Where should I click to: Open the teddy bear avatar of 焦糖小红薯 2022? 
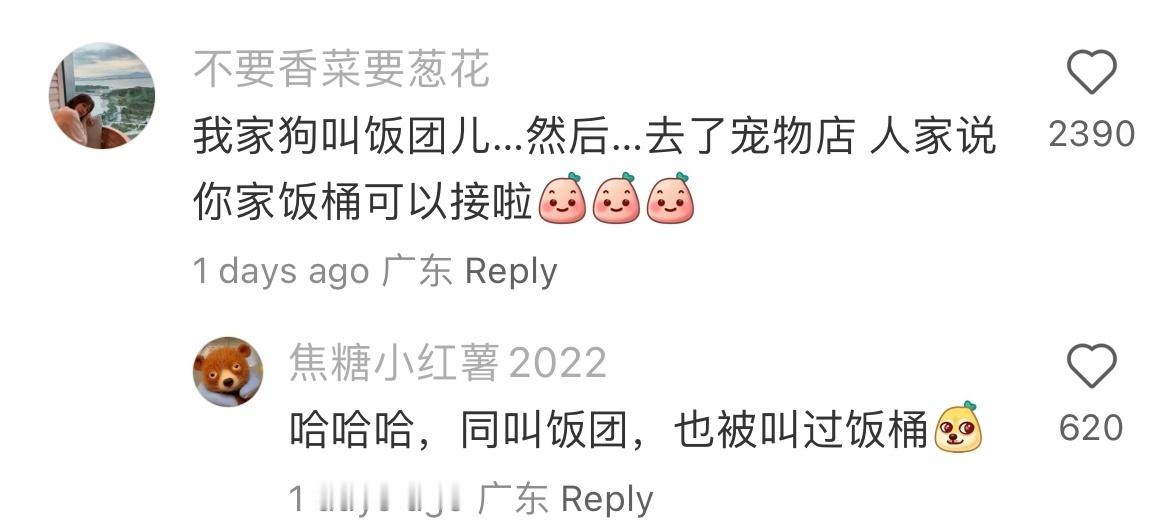(x=228, y=372)
